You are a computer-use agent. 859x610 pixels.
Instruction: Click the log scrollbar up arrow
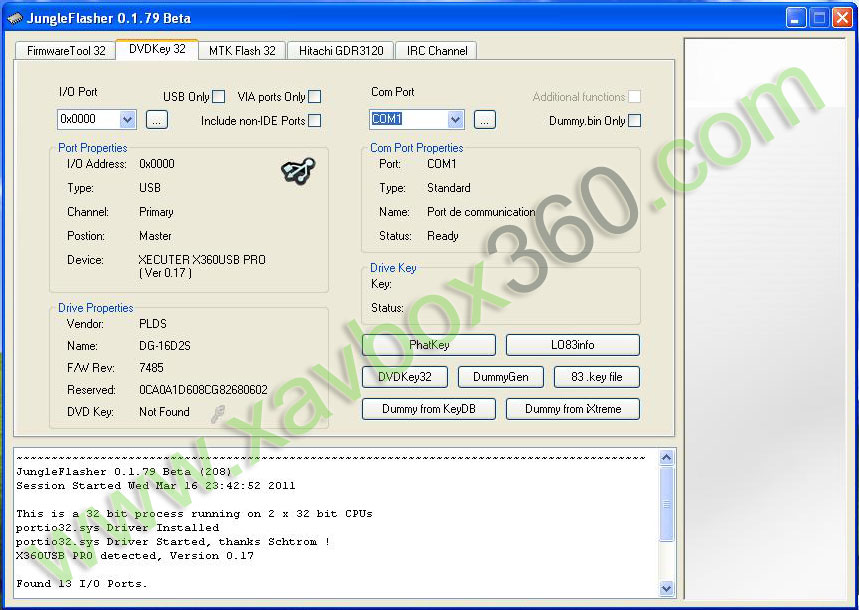666,458
